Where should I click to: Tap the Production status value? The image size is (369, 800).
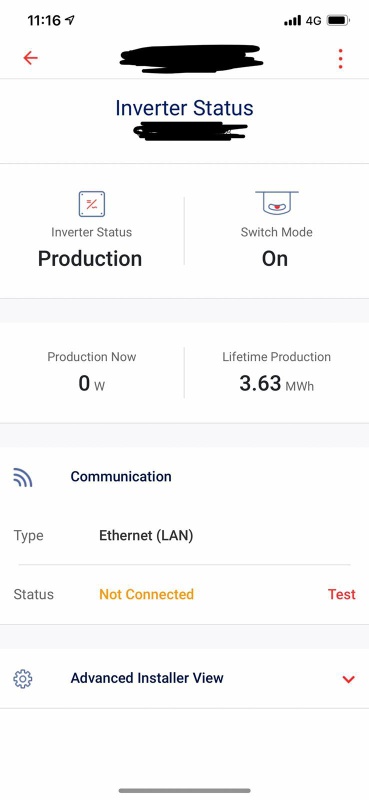pos(90,259)
